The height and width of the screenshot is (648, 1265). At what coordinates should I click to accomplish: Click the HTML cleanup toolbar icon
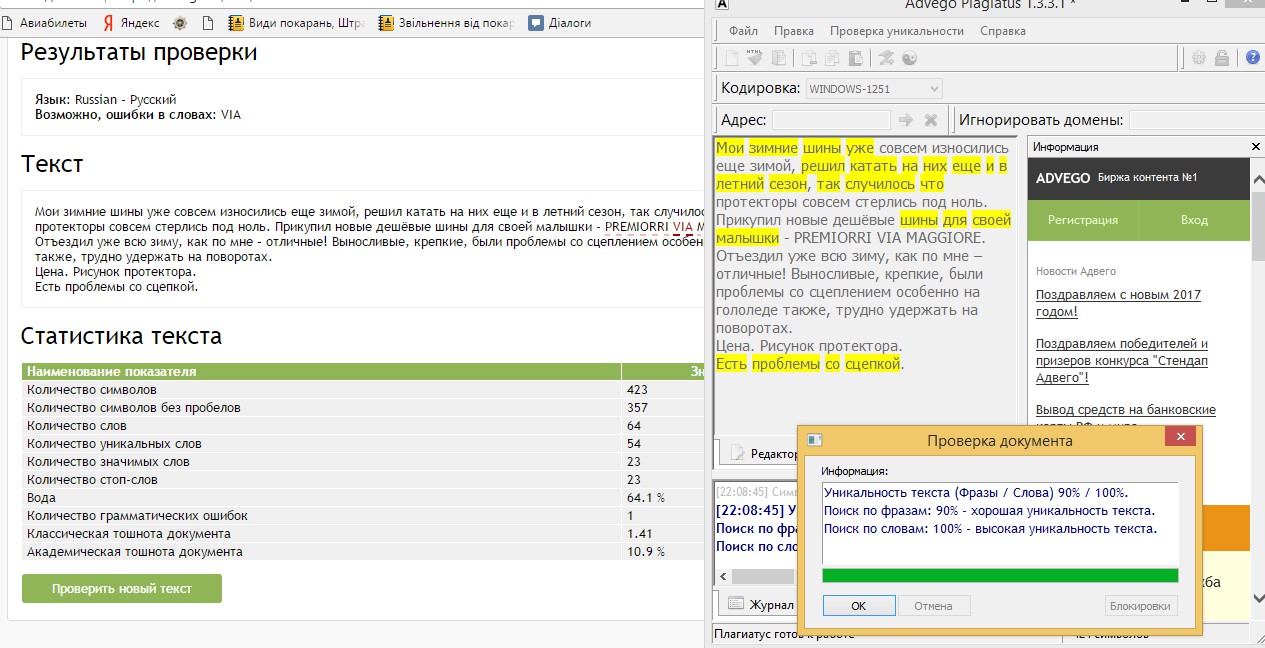click(x=754, y=58)
